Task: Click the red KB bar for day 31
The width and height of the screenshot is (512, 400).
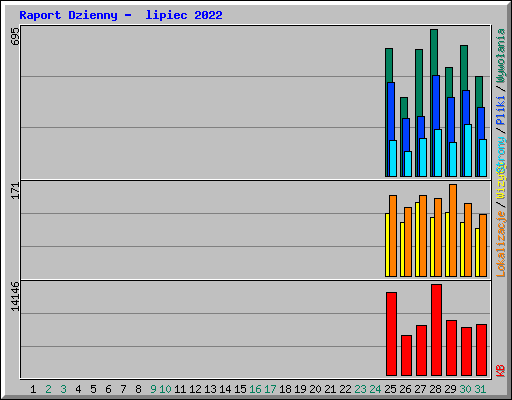Action: pos(481,350)
